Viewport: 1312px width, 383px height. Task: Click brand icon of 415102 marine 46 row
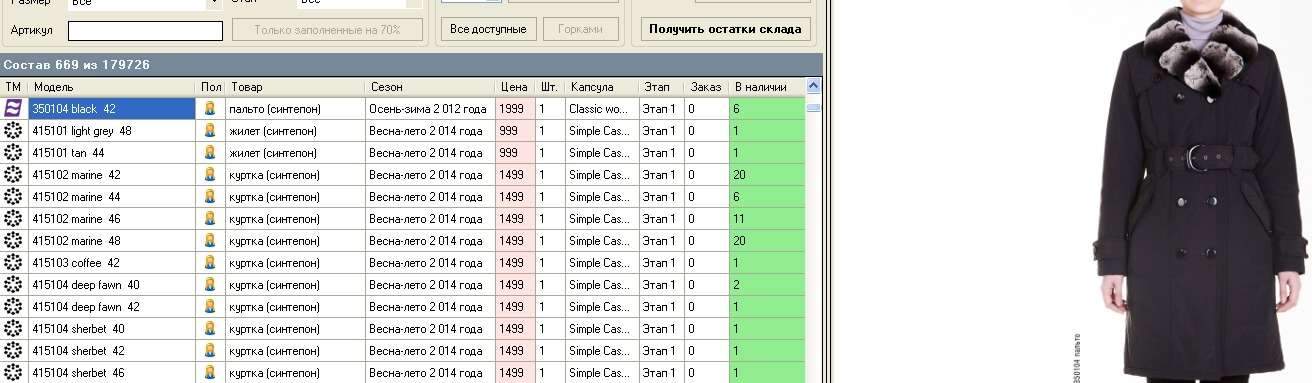[13, 218]
